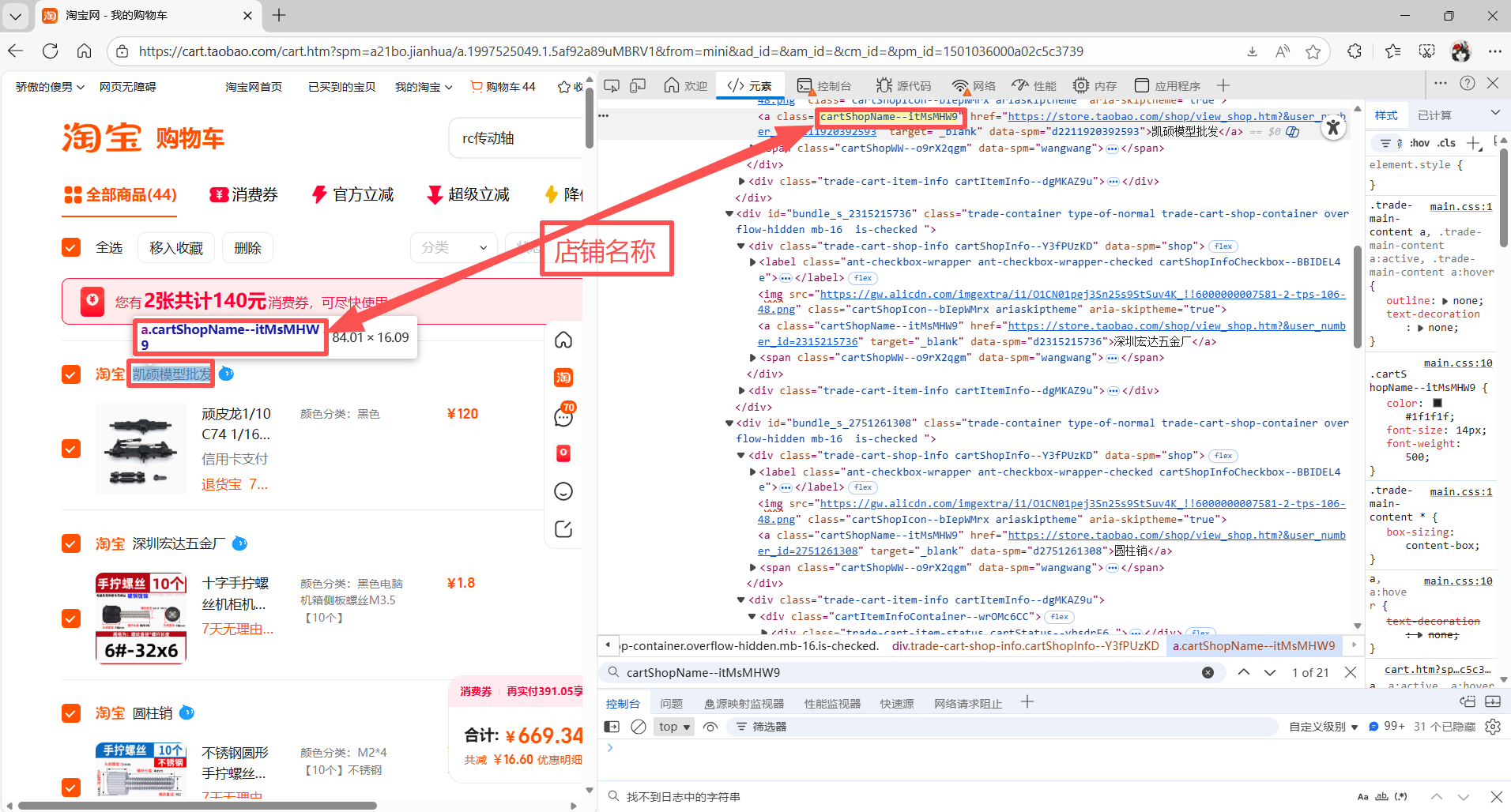
Task: Focus the console 筛选器 filter field
Action: pos(1002,727)
